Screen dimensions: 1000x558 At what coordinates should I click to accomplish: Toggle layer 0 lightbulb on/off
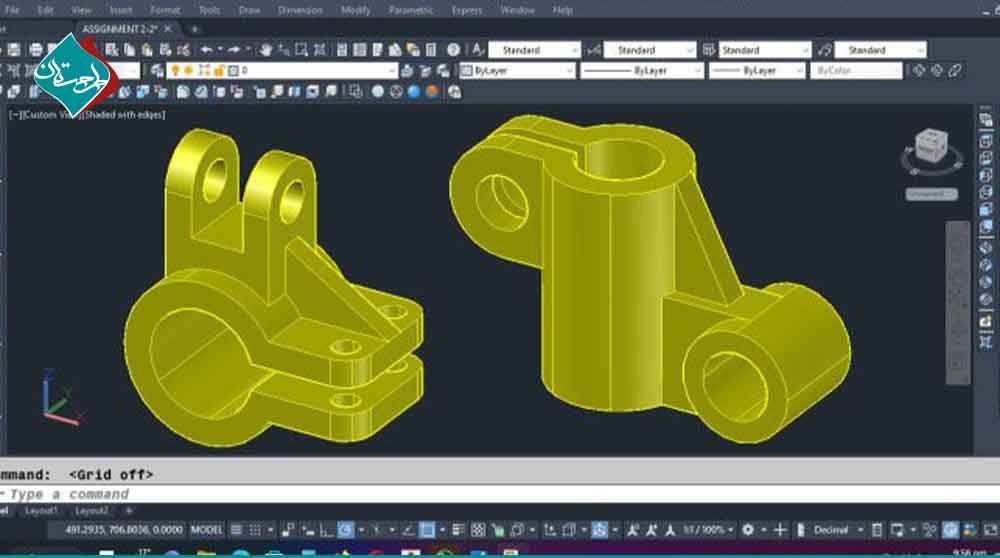pos(175,70)
